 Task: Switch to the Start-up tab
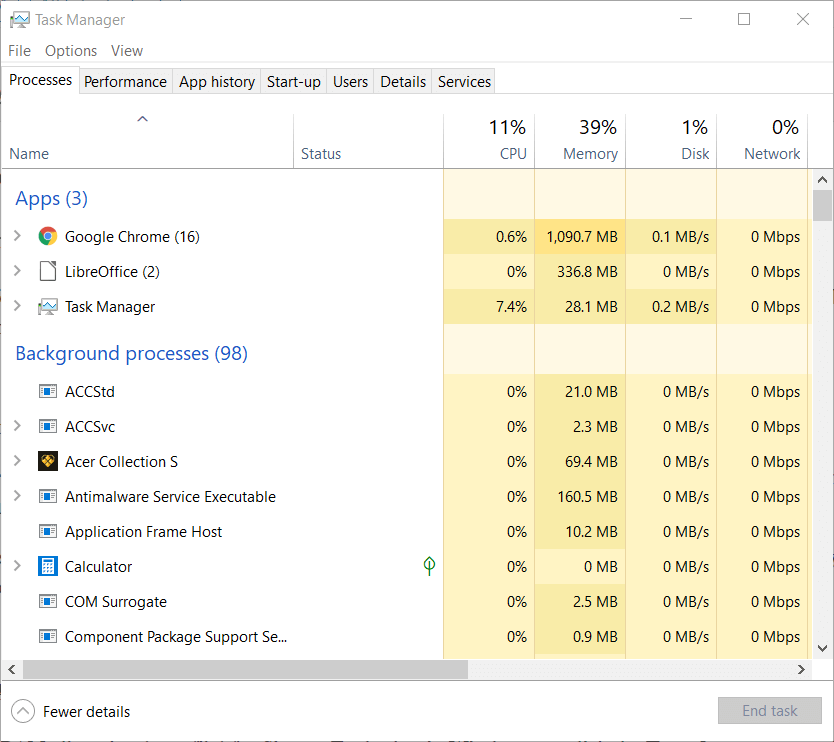click(294, 81)
